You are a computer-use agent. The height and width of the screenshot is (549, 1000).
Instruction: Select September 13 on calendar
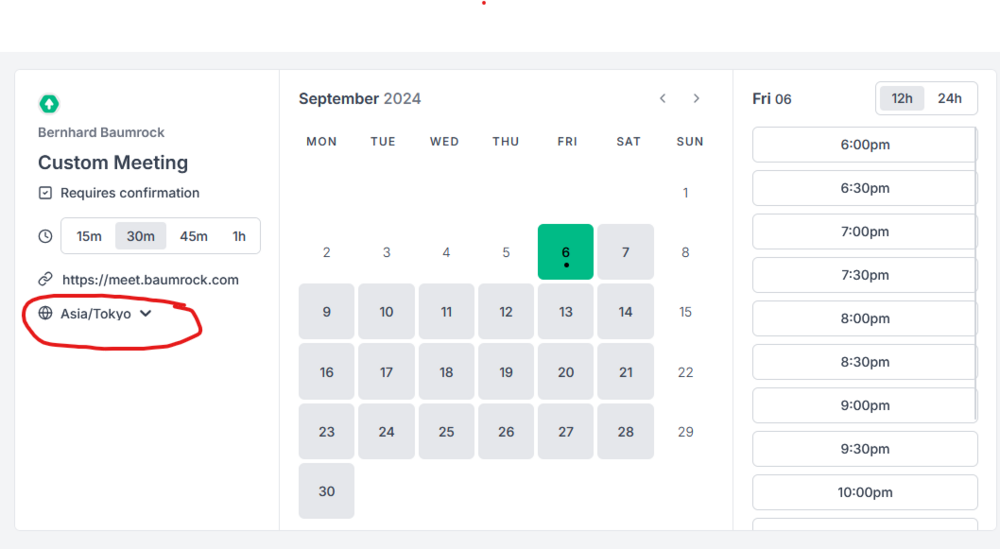click(x=566, y=312)
